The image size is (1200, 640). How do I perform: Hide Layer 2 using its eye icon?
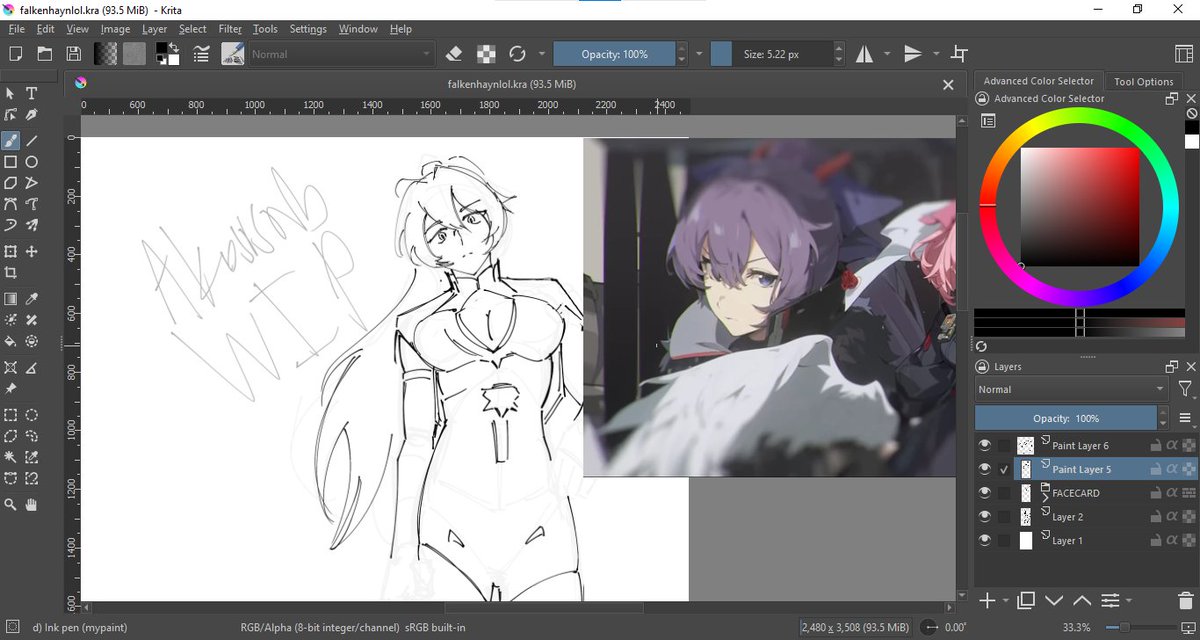click(x=984, y=517)
